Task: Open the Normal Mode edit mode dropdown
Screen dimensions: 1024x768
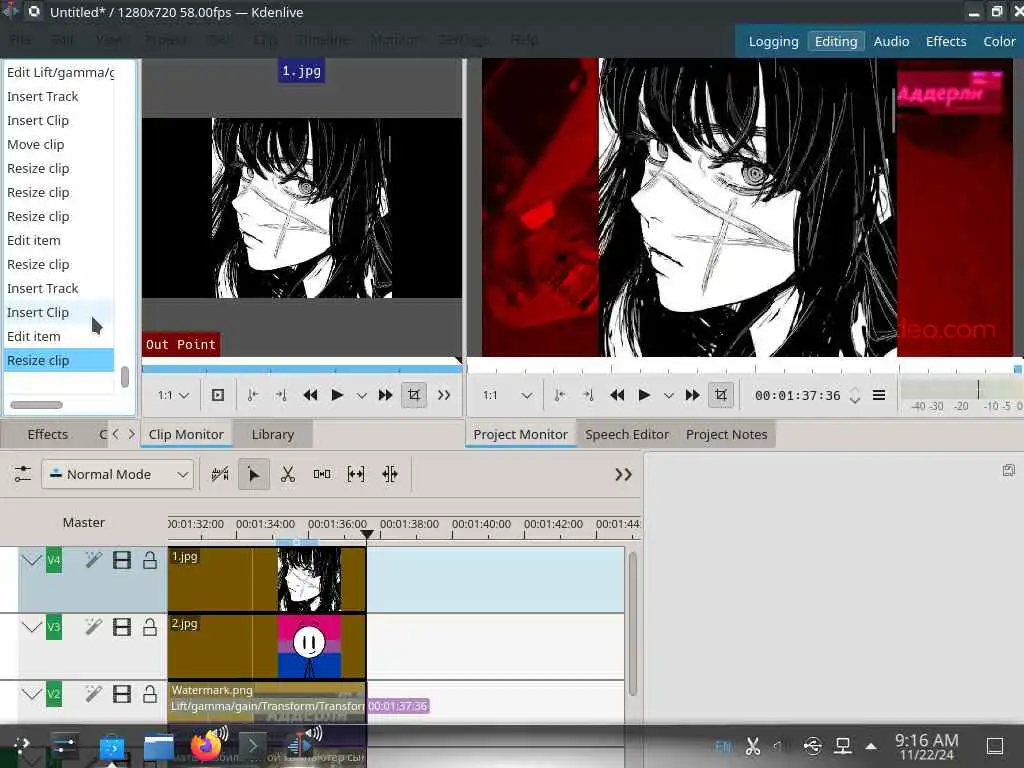Action: pos(118,474)
